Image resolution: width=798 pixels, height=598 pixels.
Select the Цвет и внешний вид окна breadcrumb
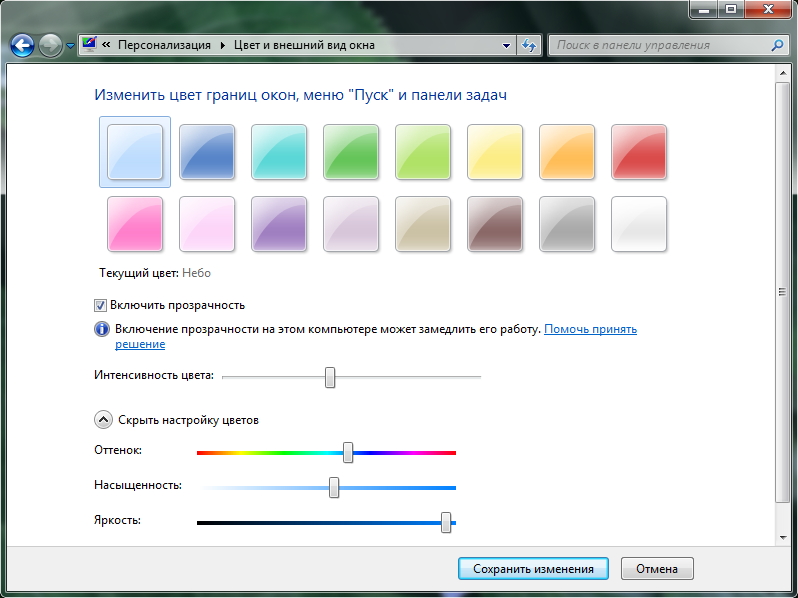[304, 45]
